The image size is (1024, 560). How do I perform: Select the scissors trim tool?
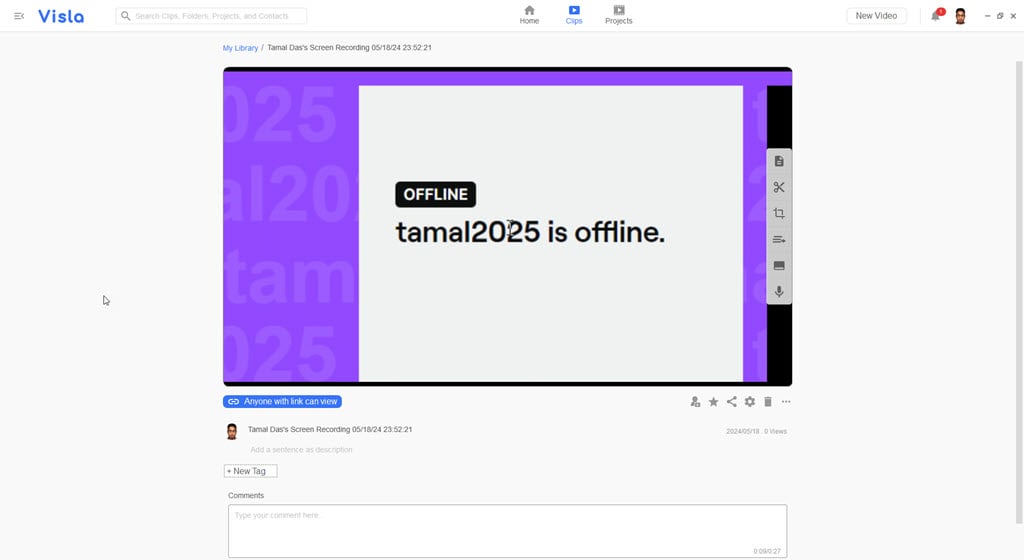point(778,187)
